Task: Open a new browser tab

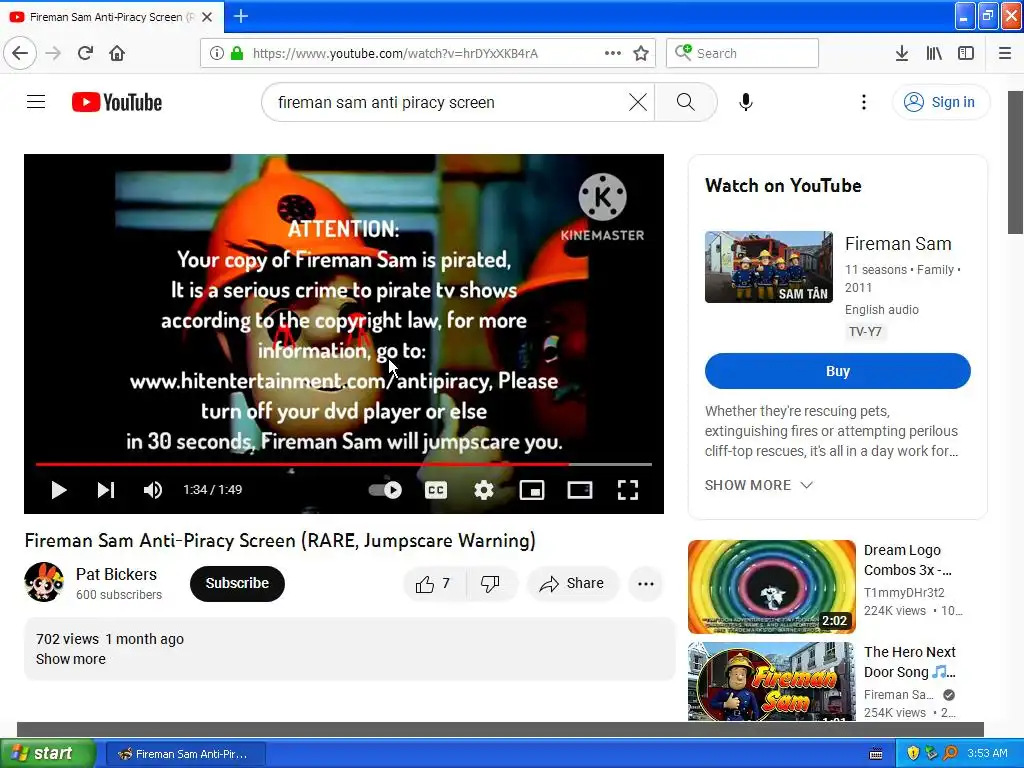Action: pyautogui.click(x=240, y=16)
